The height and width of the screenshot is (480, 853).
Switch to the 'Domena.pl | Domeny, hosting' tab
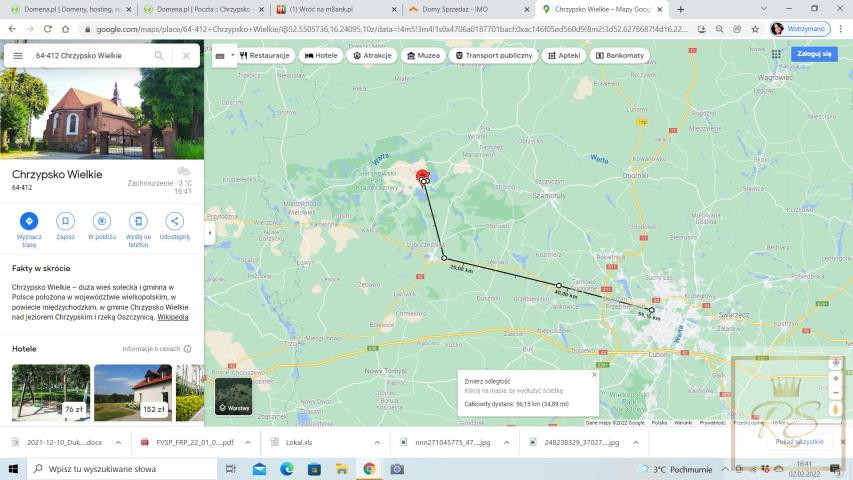point(70,9)
